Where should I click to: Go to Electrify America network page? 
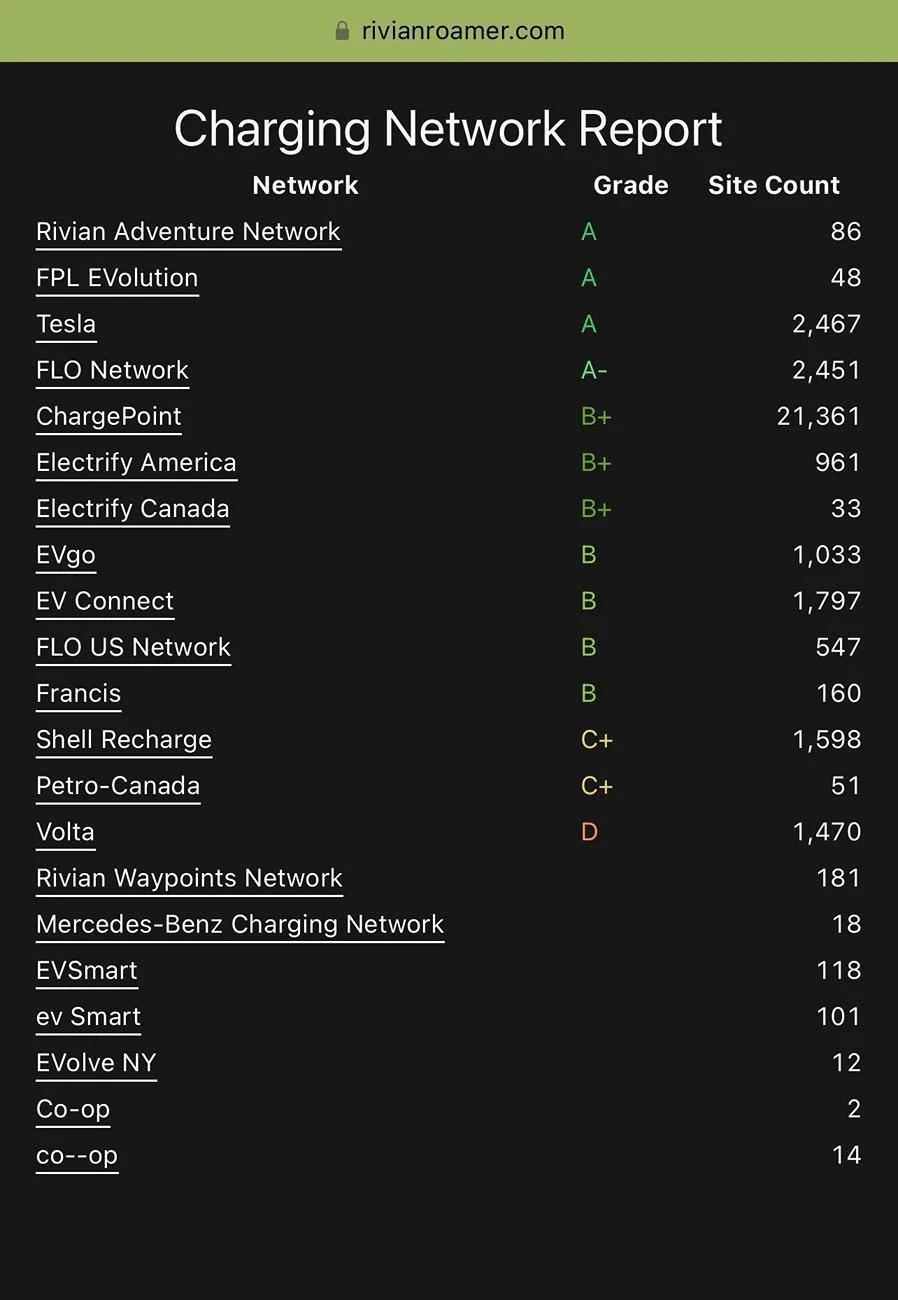pyautogui.click(x=136, y=463)
